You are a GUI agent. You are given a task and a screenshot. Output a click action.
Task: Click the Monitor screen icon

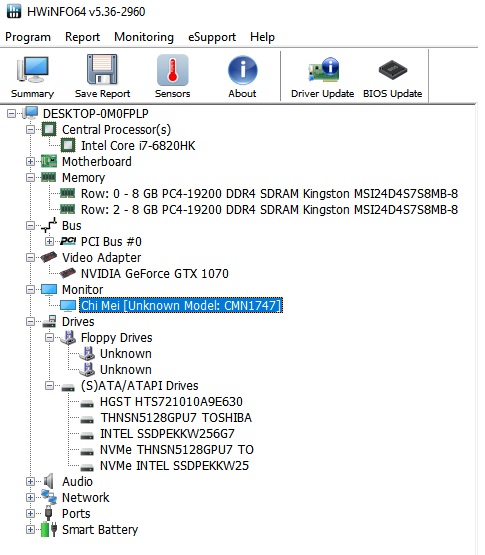click(49, 290)
